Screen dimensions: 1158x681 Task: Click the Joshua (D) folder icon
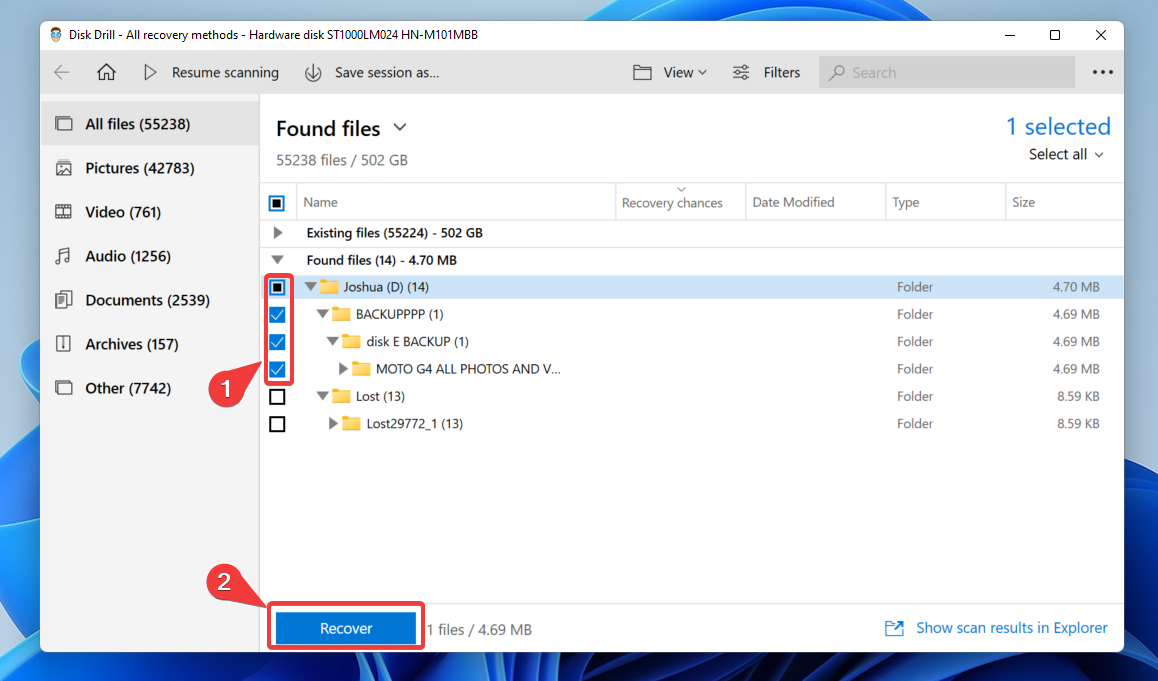pos(329,287)
